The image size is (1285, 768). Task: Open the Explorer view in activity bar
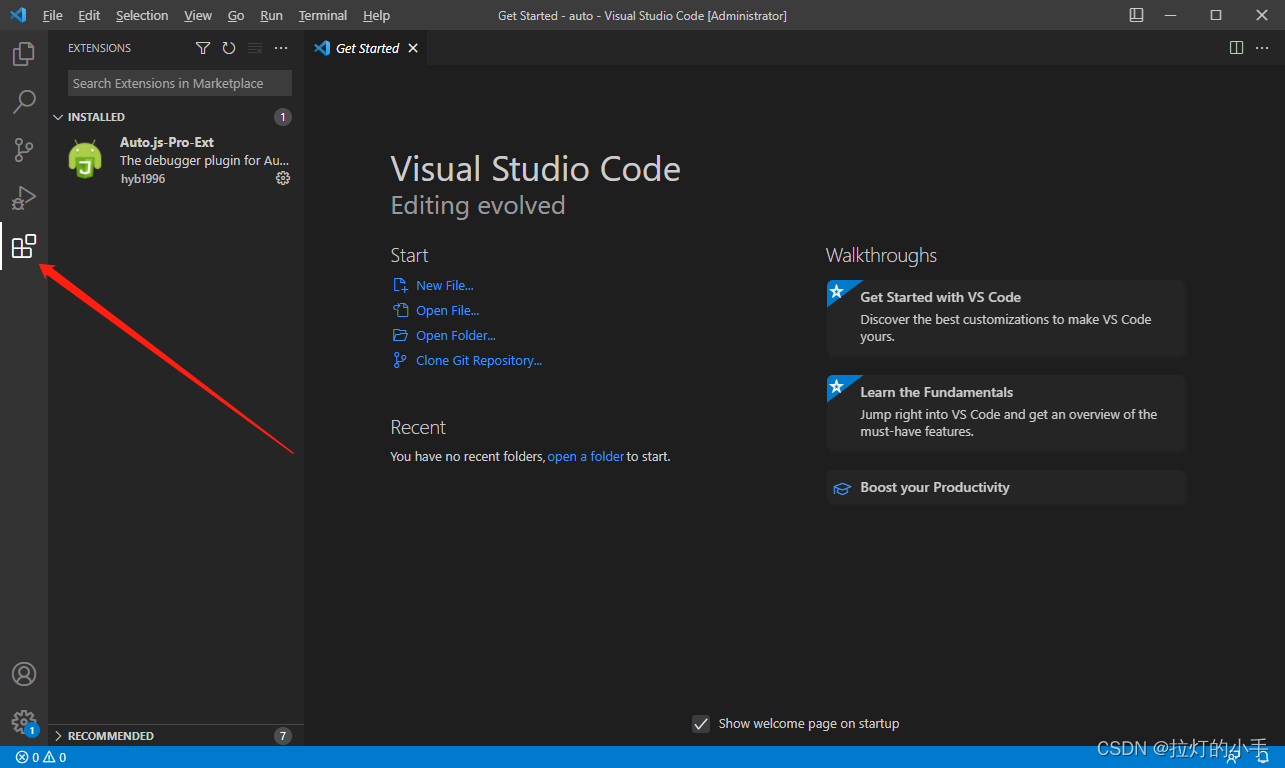tap(24, 54)
